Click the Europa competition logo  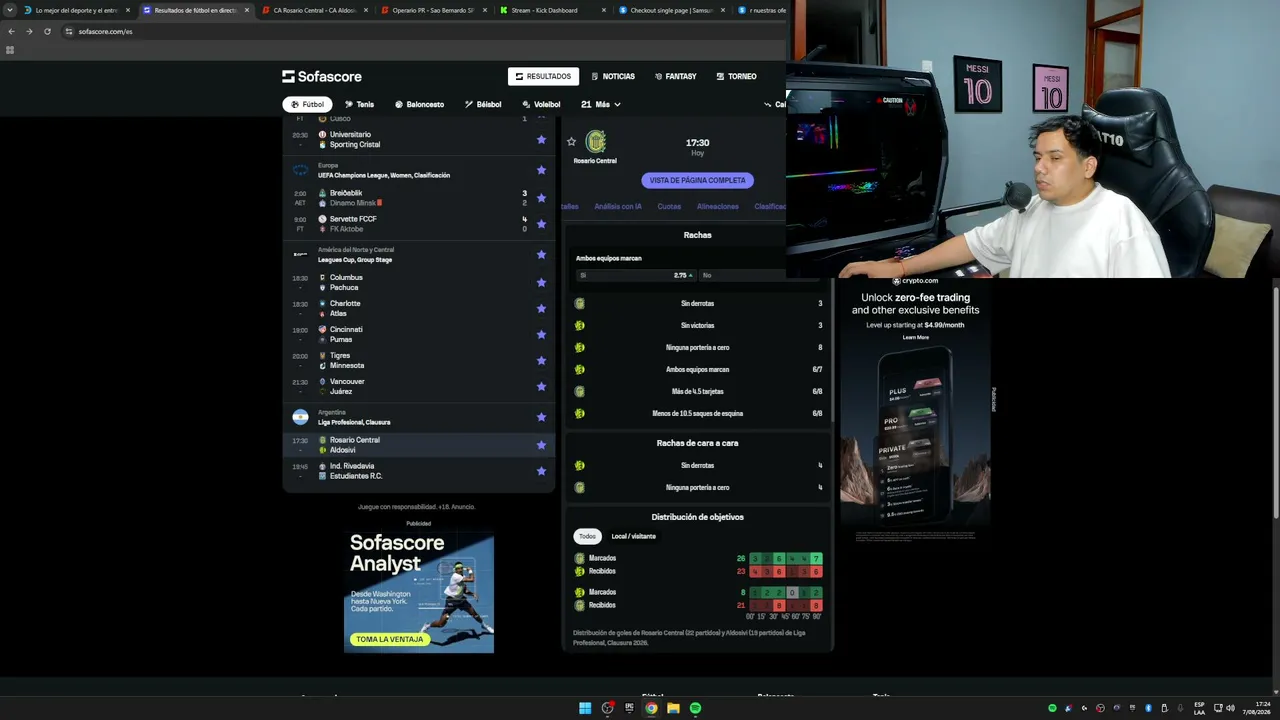[x=300, y=170]
